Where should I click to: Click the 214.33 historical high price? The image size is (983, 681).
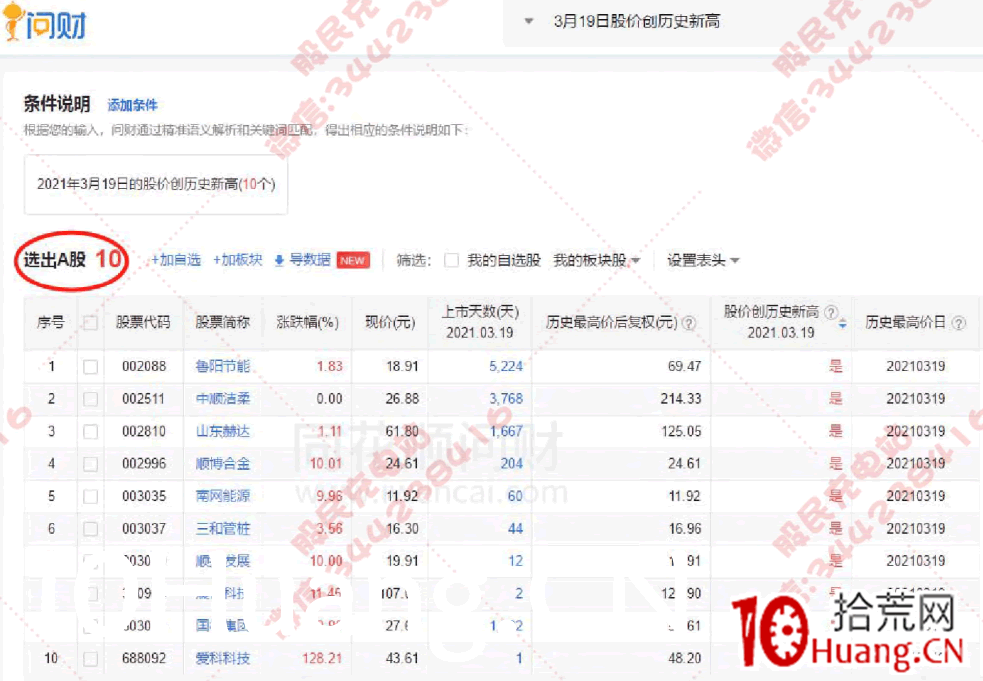point(681,399)
